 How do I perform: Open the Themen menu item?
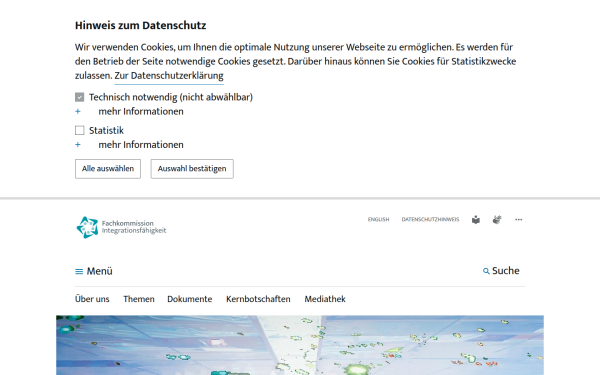[x=139, y=299]
